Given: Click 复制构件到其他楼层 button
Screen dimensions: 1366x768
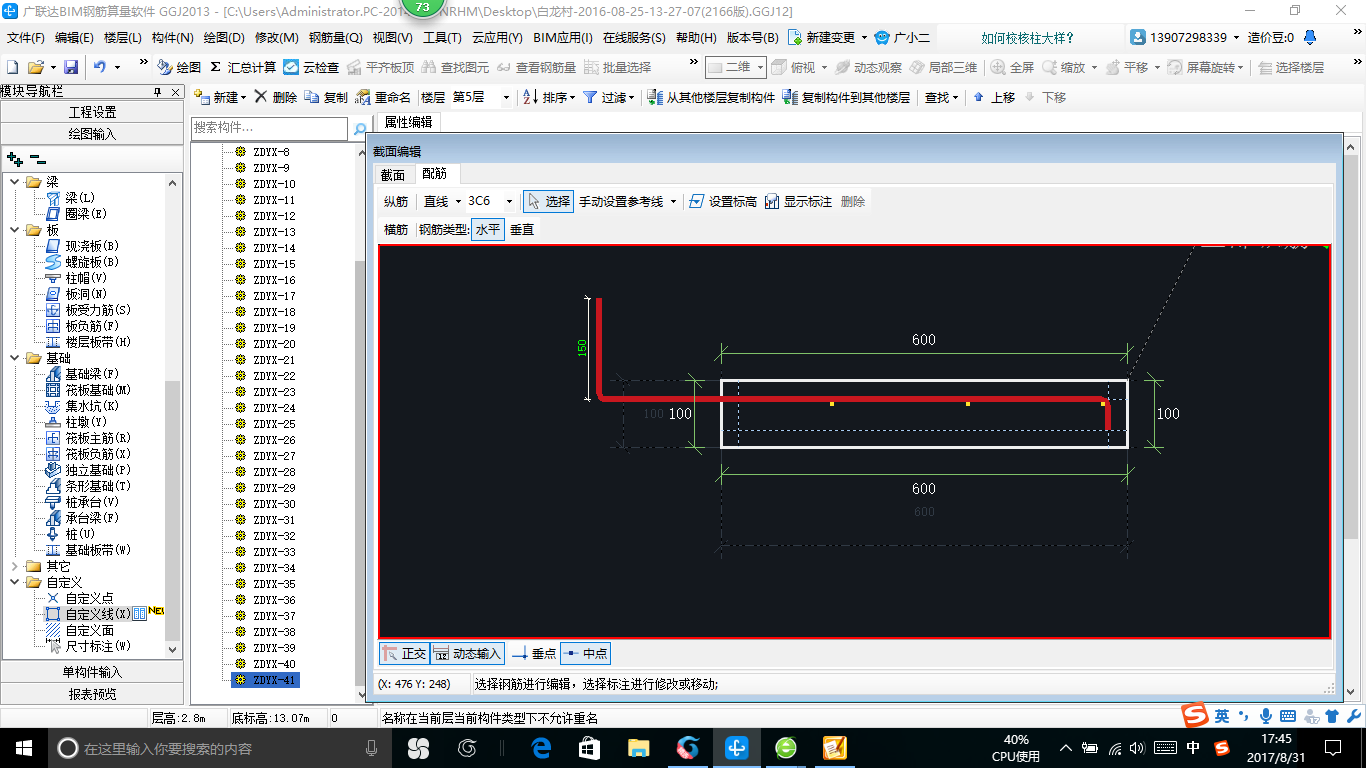Looking at the screenshot, I should click(846, 97).
